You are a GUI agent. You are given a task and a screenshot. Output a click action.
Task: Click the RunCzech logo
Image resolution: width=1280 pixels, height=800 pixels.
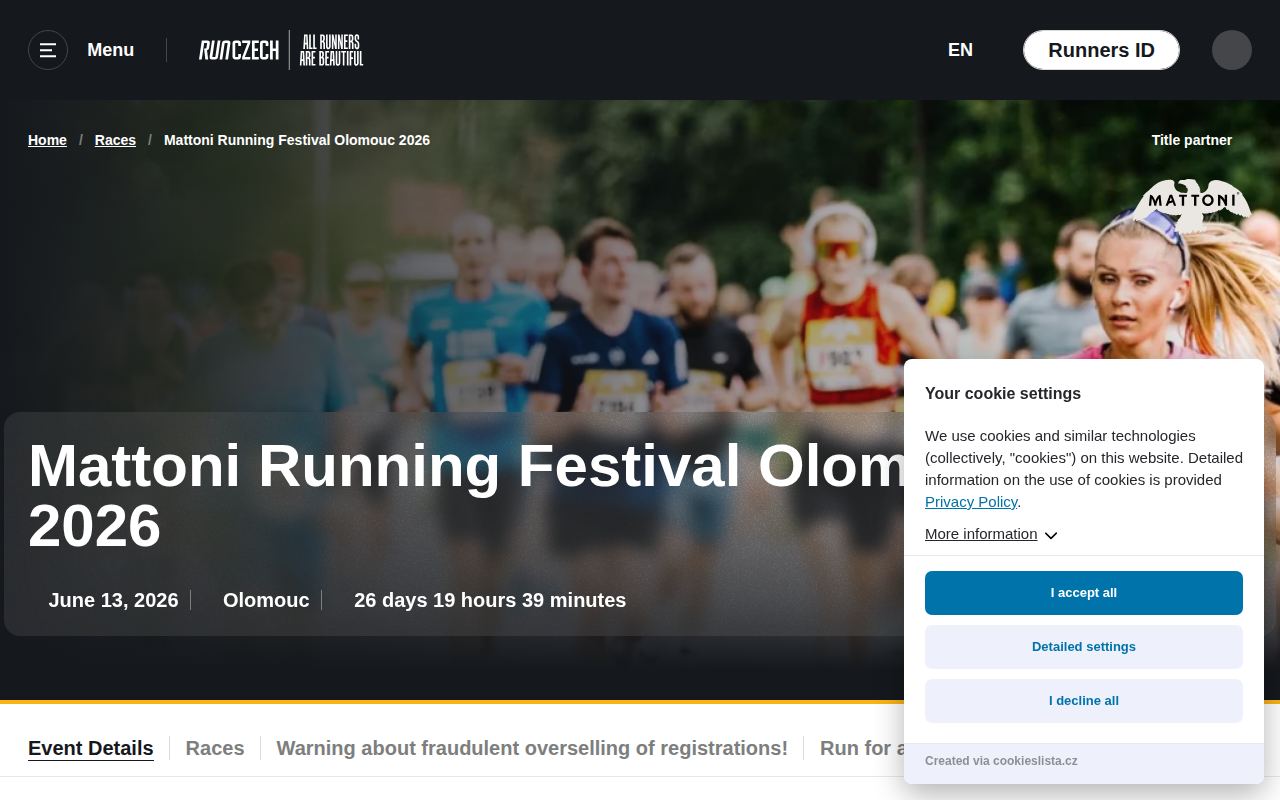[x=281, y=50]
